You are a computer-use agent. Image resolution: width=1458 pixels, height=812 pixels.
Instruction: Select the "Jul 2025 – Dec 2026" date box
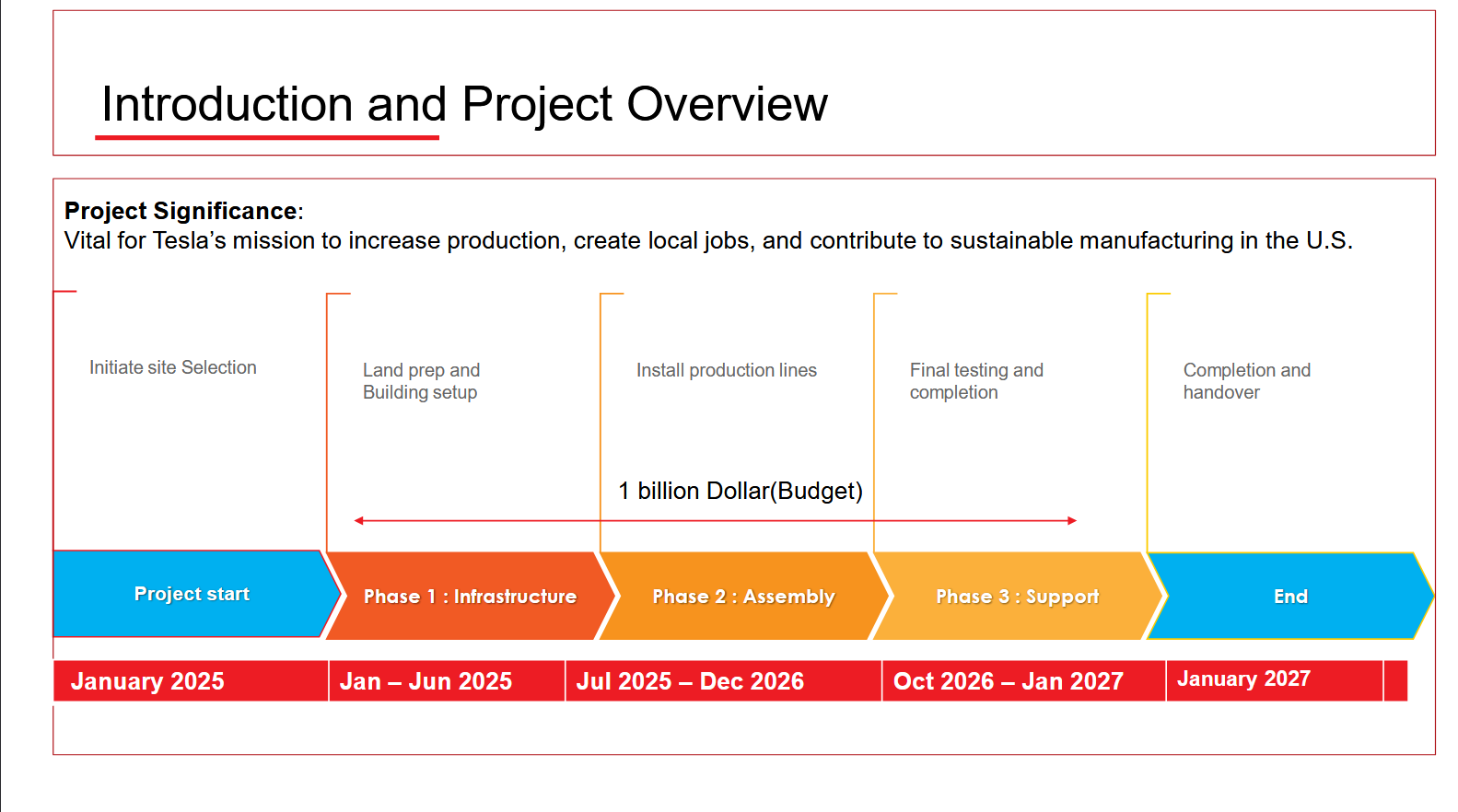(722, 681)
